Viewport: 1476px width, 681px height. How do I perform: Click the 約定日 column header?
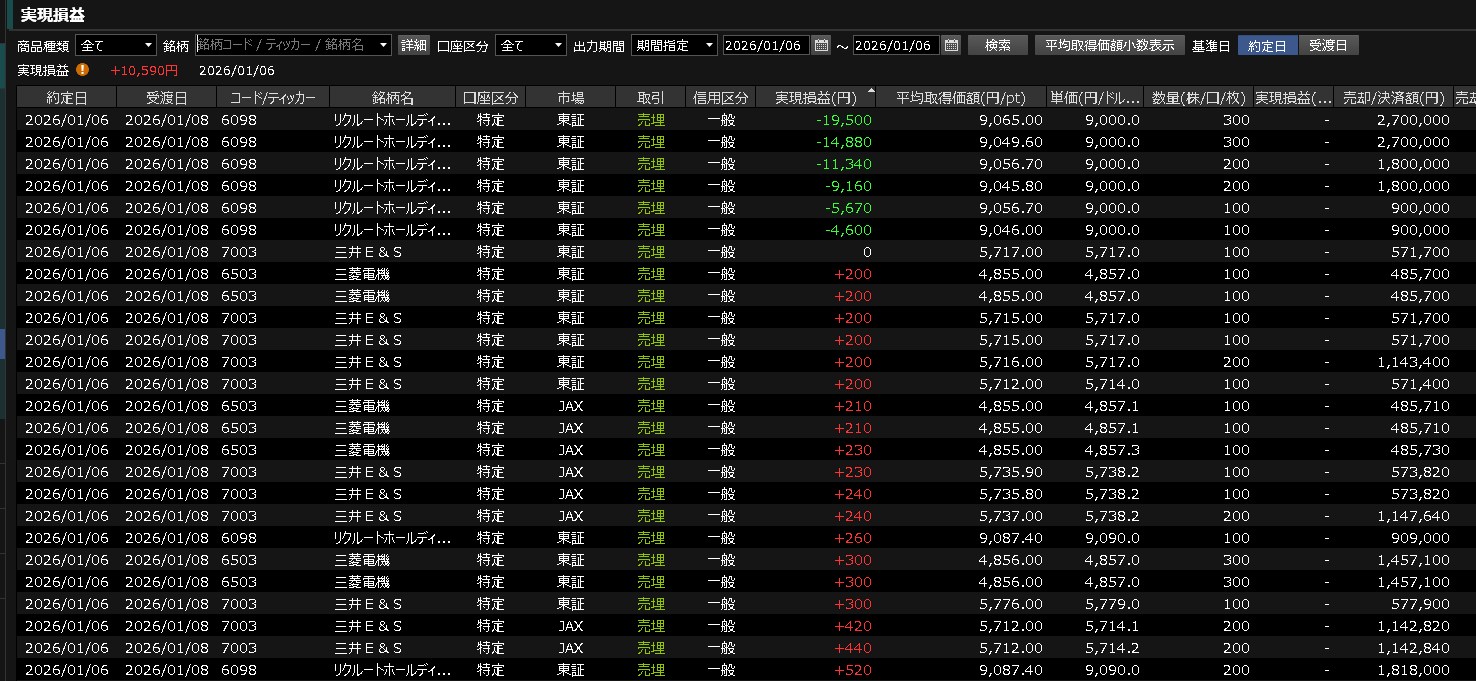tap(66, 97)
